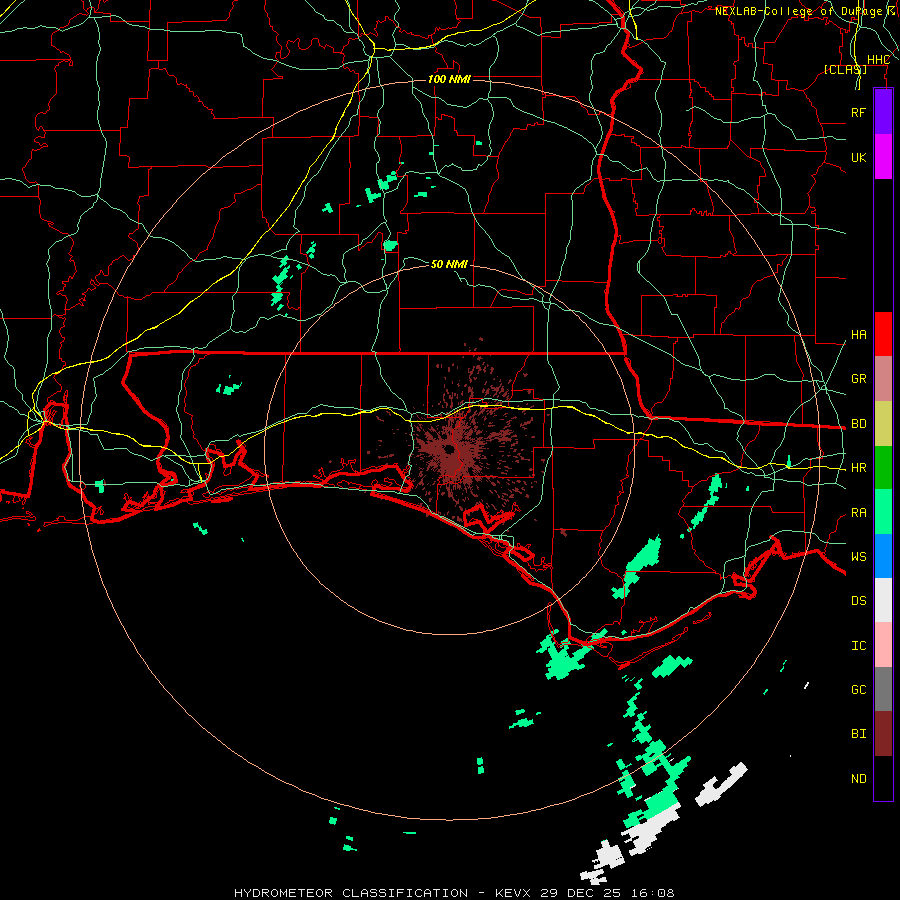Click the 50 NMI range ring label
The image size is (900, 900).
tap(449, 264)
